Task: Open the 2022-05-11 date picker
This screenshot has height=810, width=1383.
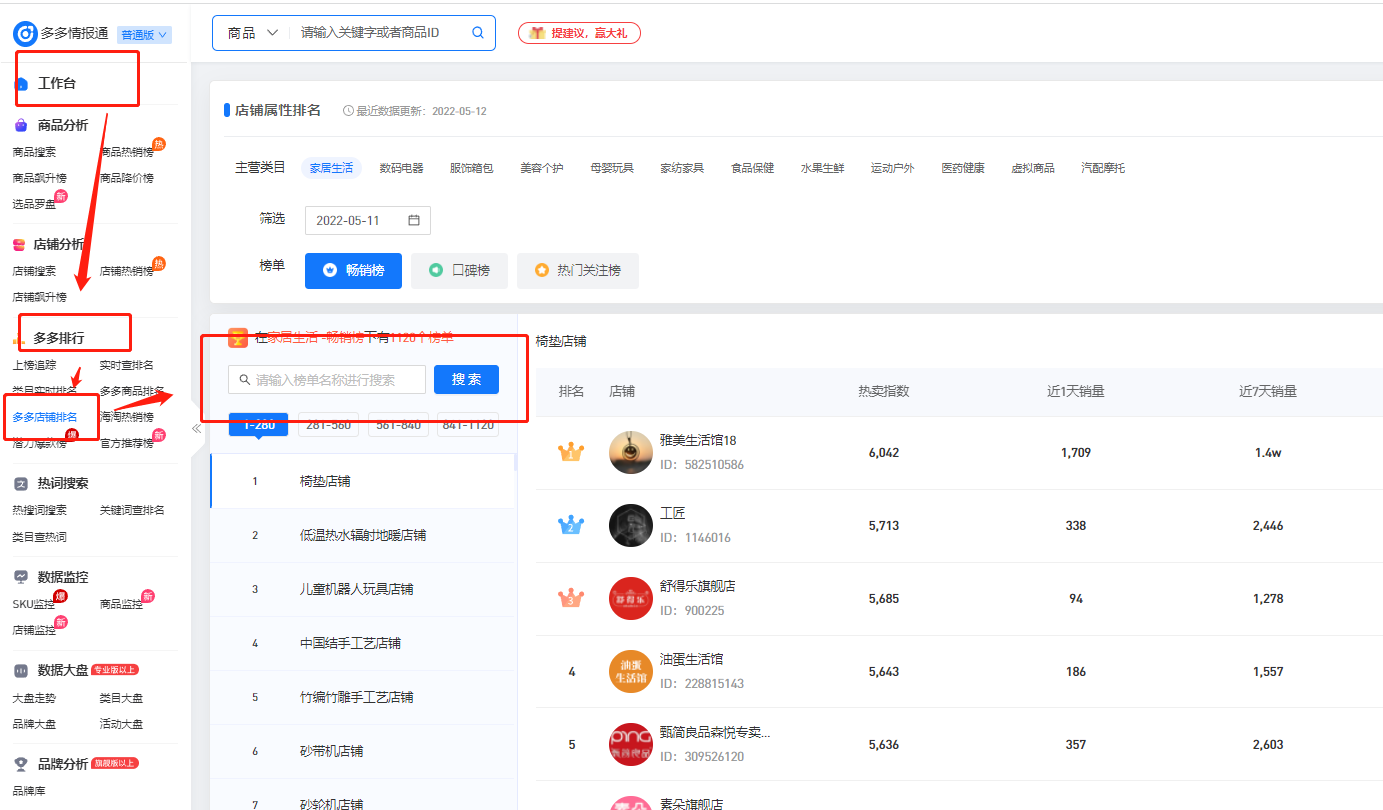Action: (368, 220)
